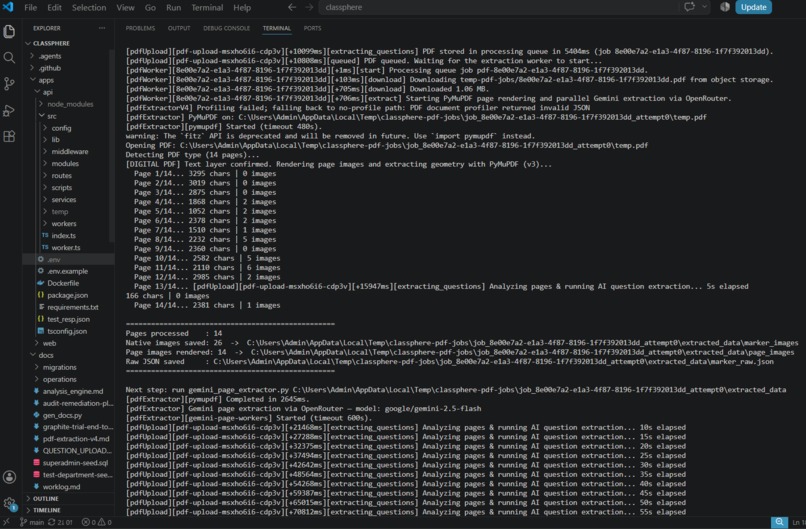Open requirements.txt file
This screenshot has width=806, height=529.
pos(72,307)
